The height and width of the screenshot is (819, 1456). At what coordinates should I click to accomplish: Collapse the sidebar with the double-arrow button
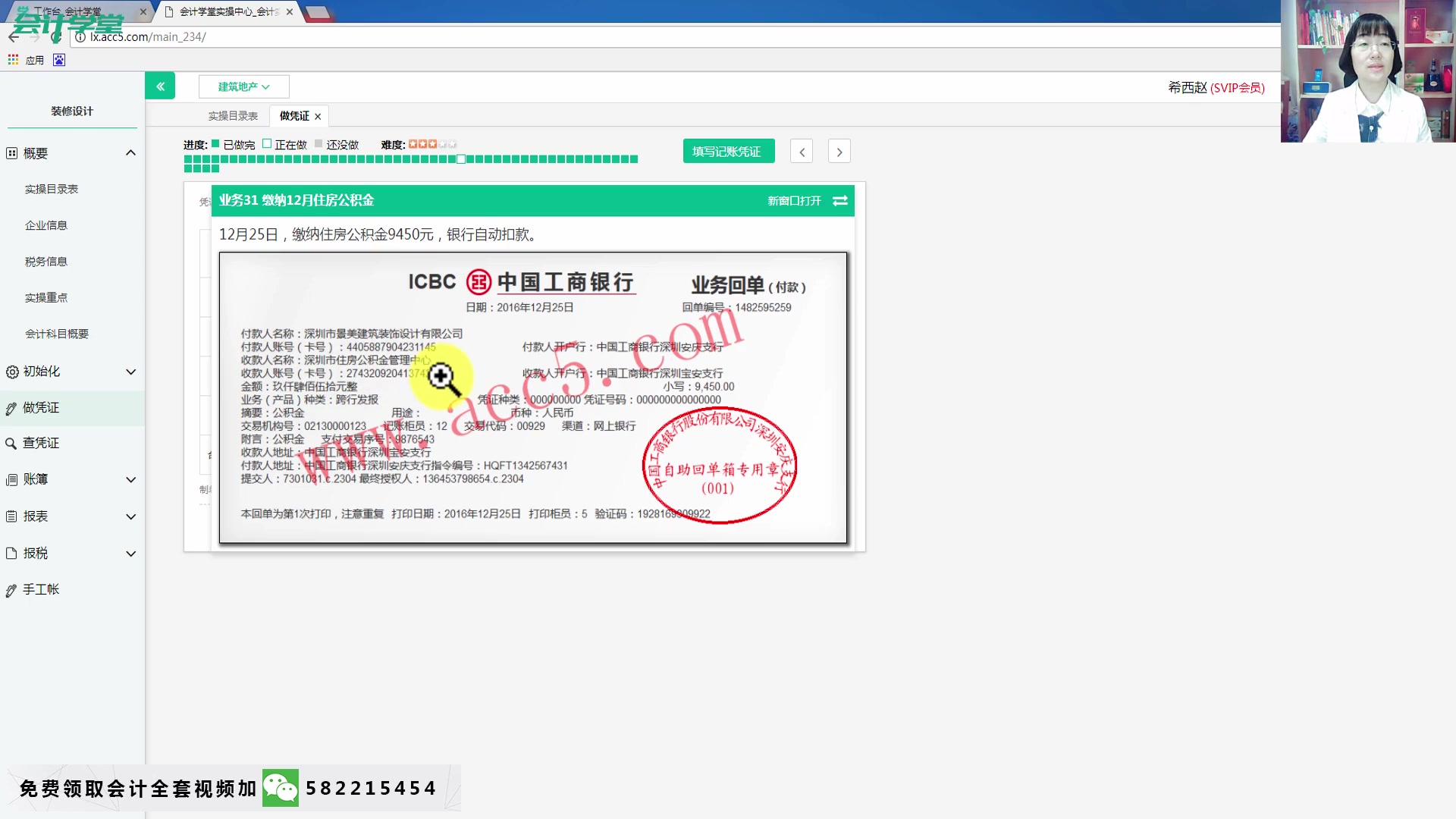pos(160,86)
